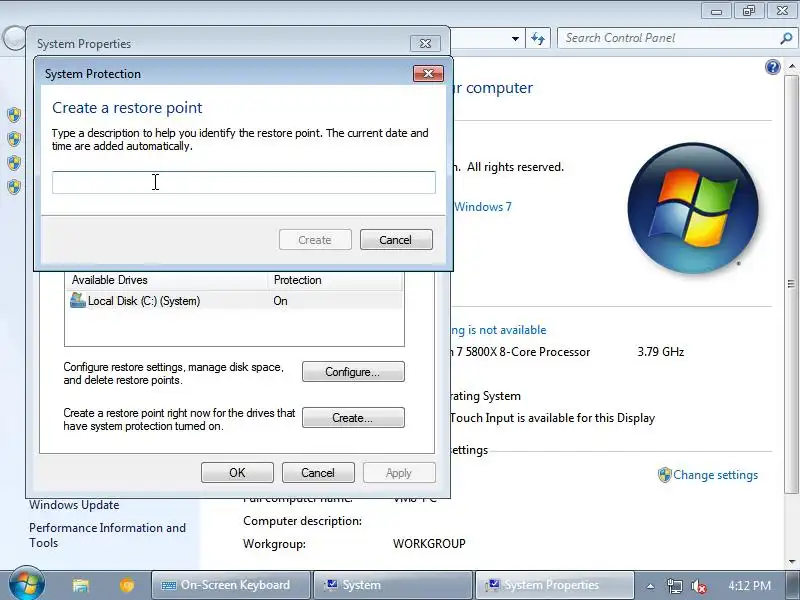Switch to System Properties taskbar button

coord(555,585)
